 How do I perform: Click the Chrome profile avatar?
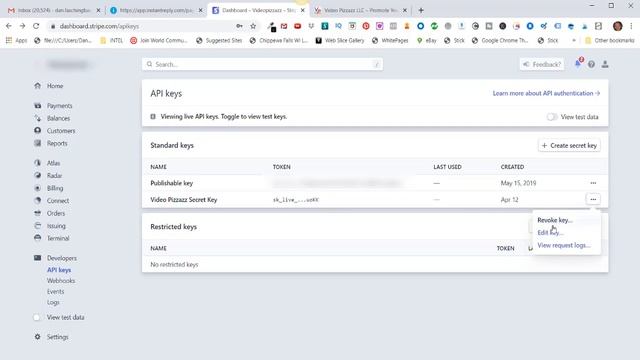(x=618, y=26)
